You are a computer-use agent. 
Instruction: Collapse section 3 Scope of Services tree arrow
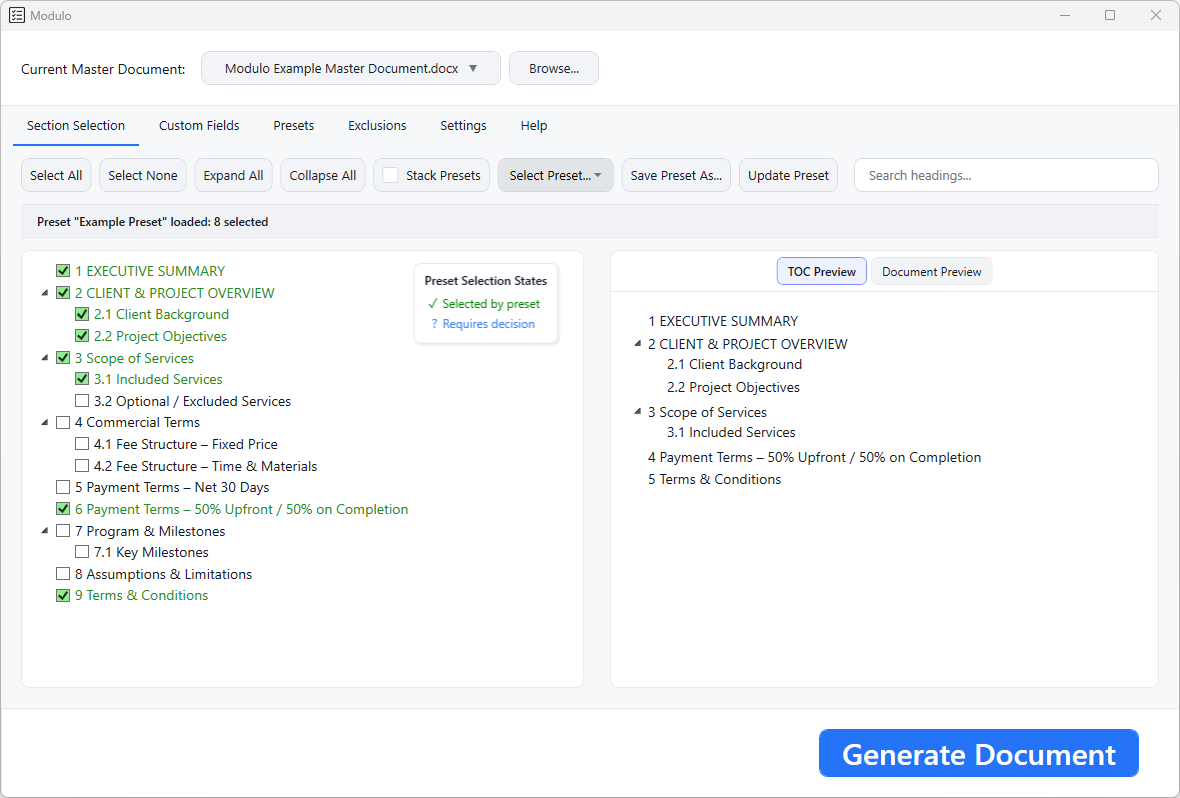pyautogui.click(x=45, y=358)
